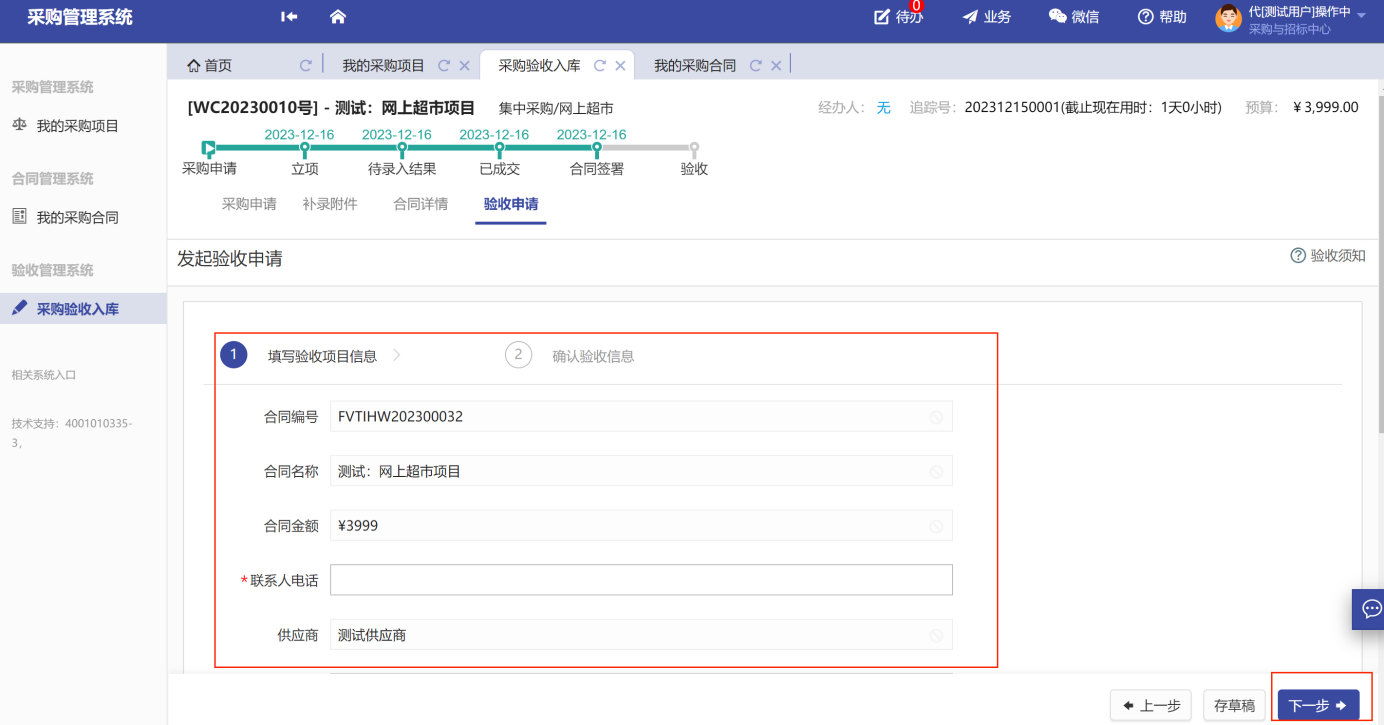1384x725 pixels.
Task: Refresh the 采购验收入库 tab
Action: [600, 66]
